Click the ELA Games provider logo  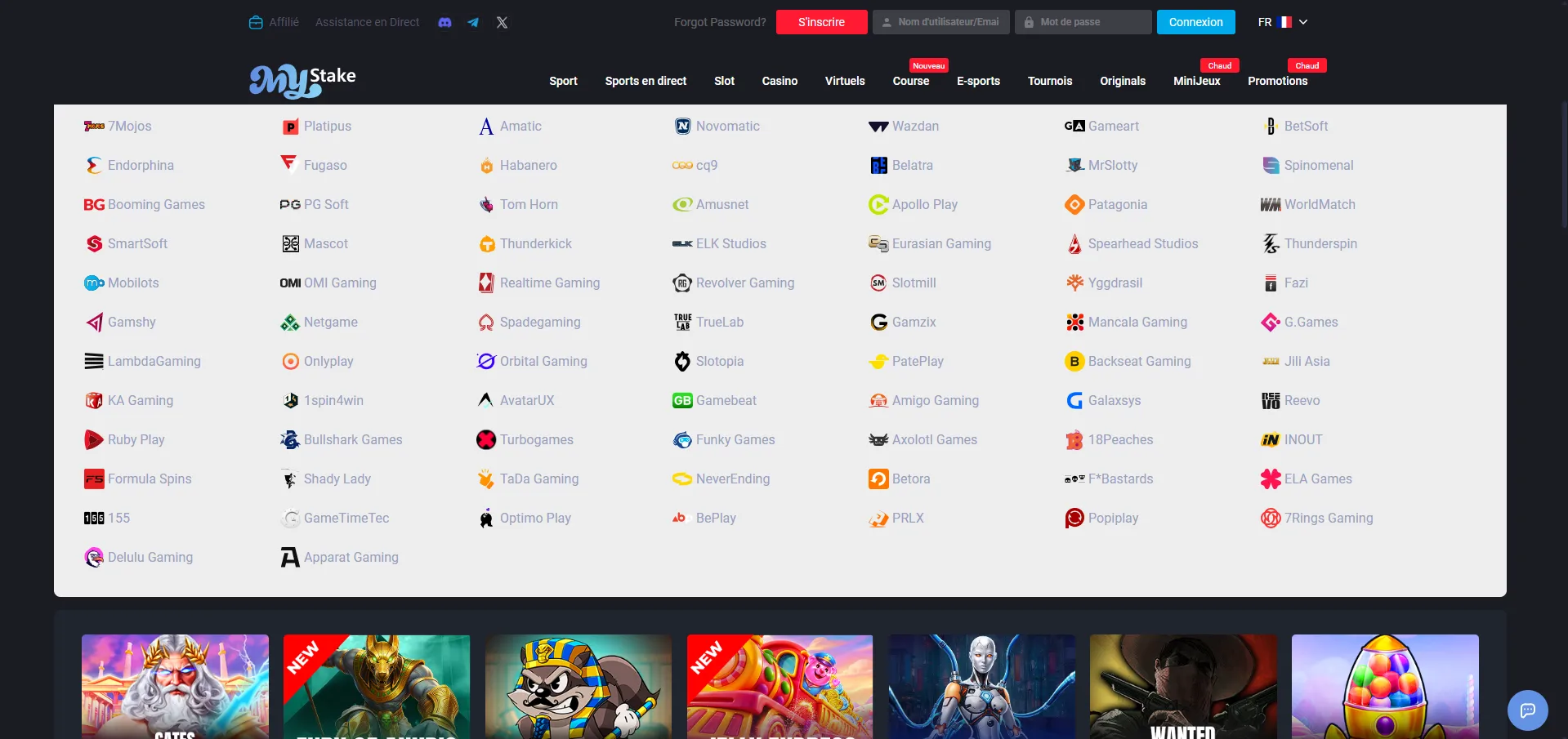point(1271,479)
